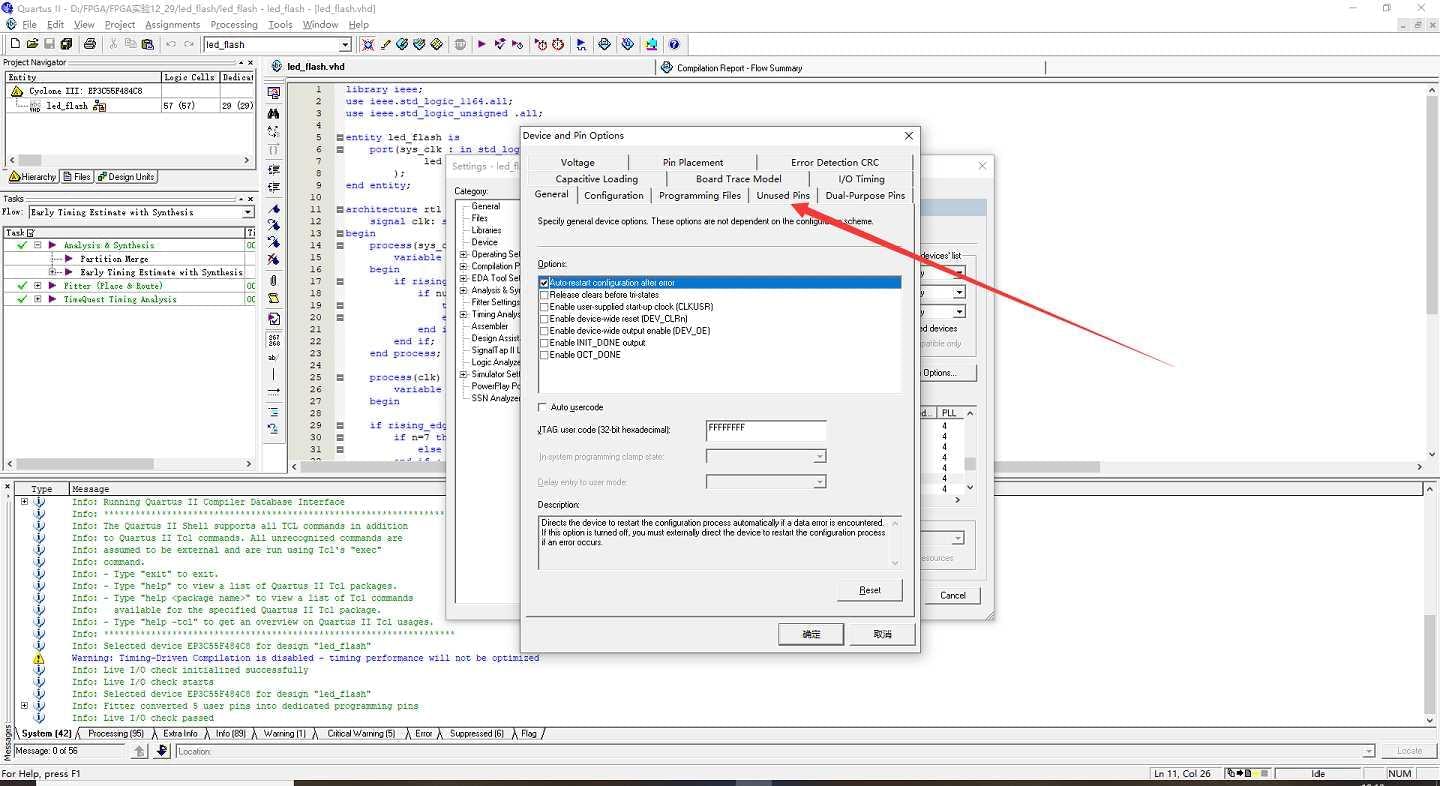Open the Programming Files tab
The image size is (1440, 786).
point(700,195)
